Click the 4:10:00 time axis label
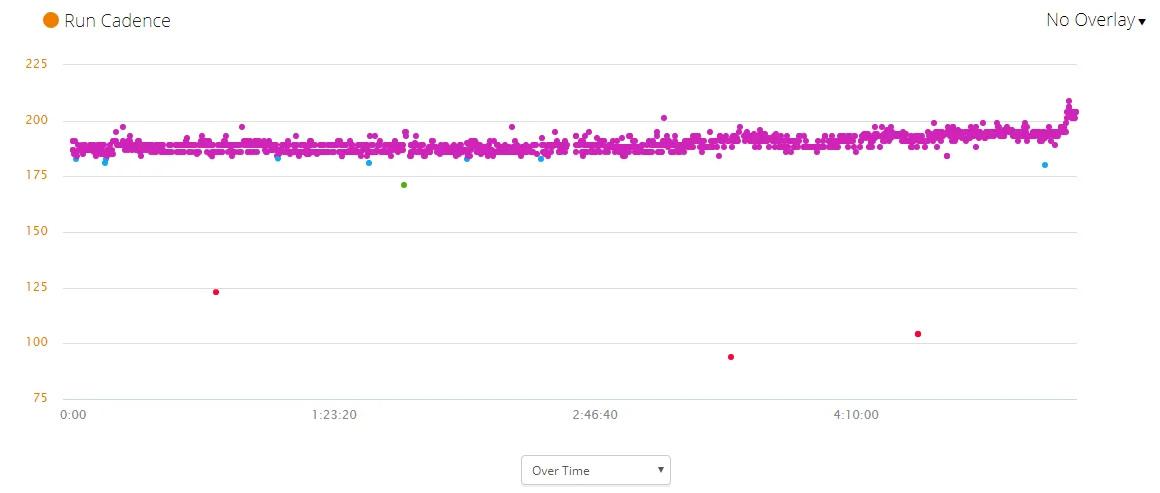1160x493 pixels. click(x=856, y=414)
